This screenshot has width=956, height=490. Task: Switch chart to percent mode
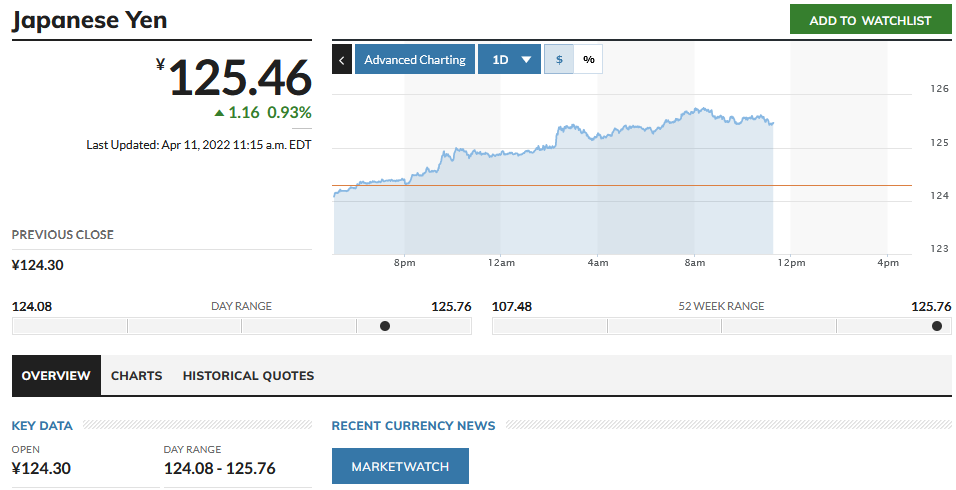point(588,60)
